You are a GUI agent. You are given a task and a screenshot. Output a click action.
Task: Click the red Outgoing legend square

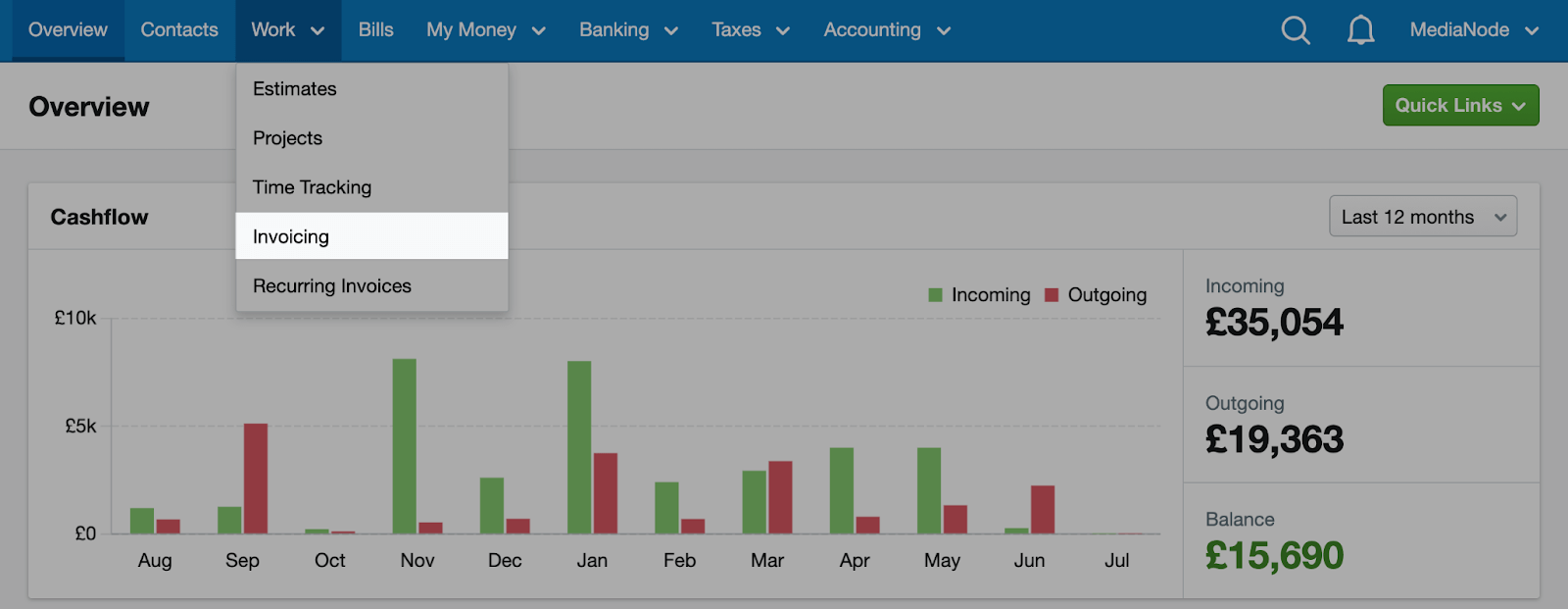(x=1052, y=295)
